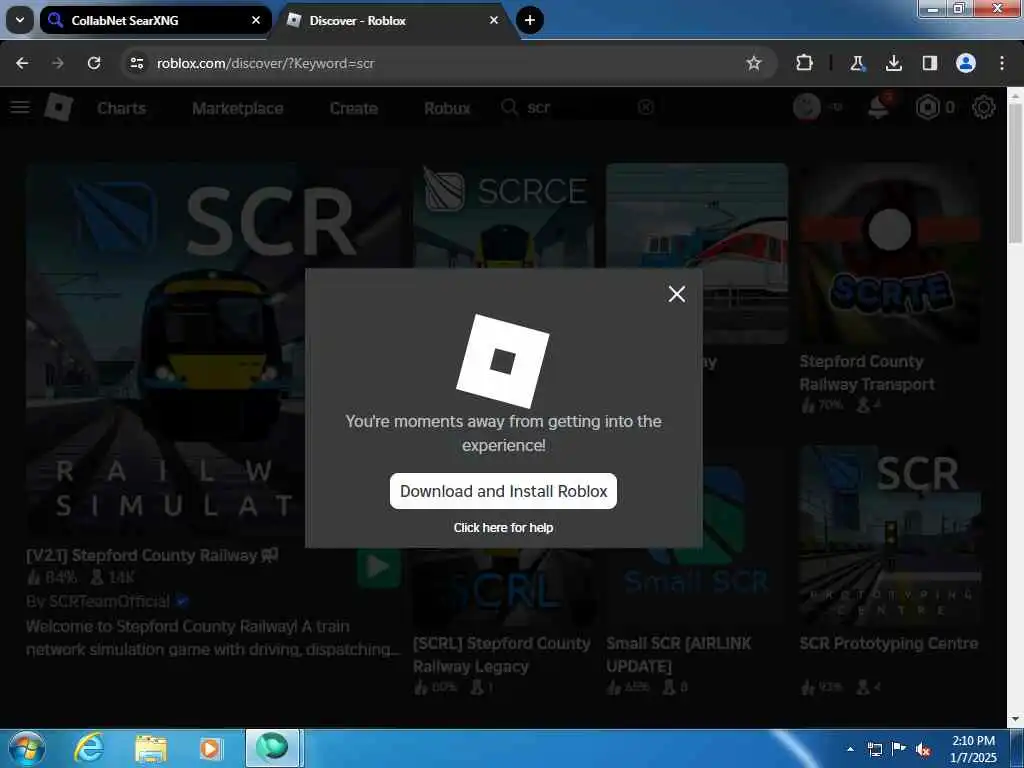1024x768 pixels.
Task: Go forward in browser history
Action: click(58, 63)
